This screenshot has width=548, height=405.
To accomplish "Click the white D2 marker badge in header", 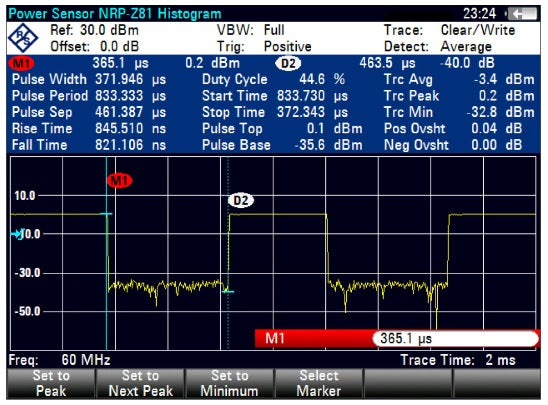I will (288, 64).
